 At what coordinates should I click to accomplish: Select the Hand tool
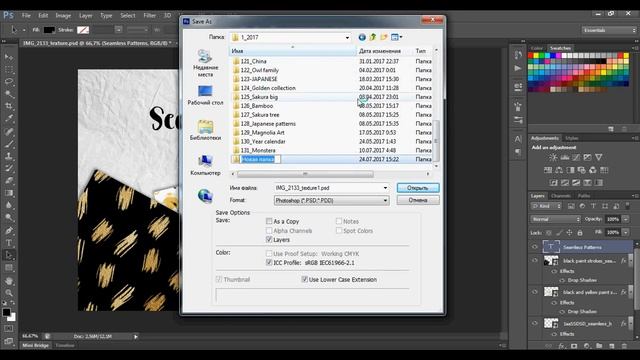pos(9,281)
